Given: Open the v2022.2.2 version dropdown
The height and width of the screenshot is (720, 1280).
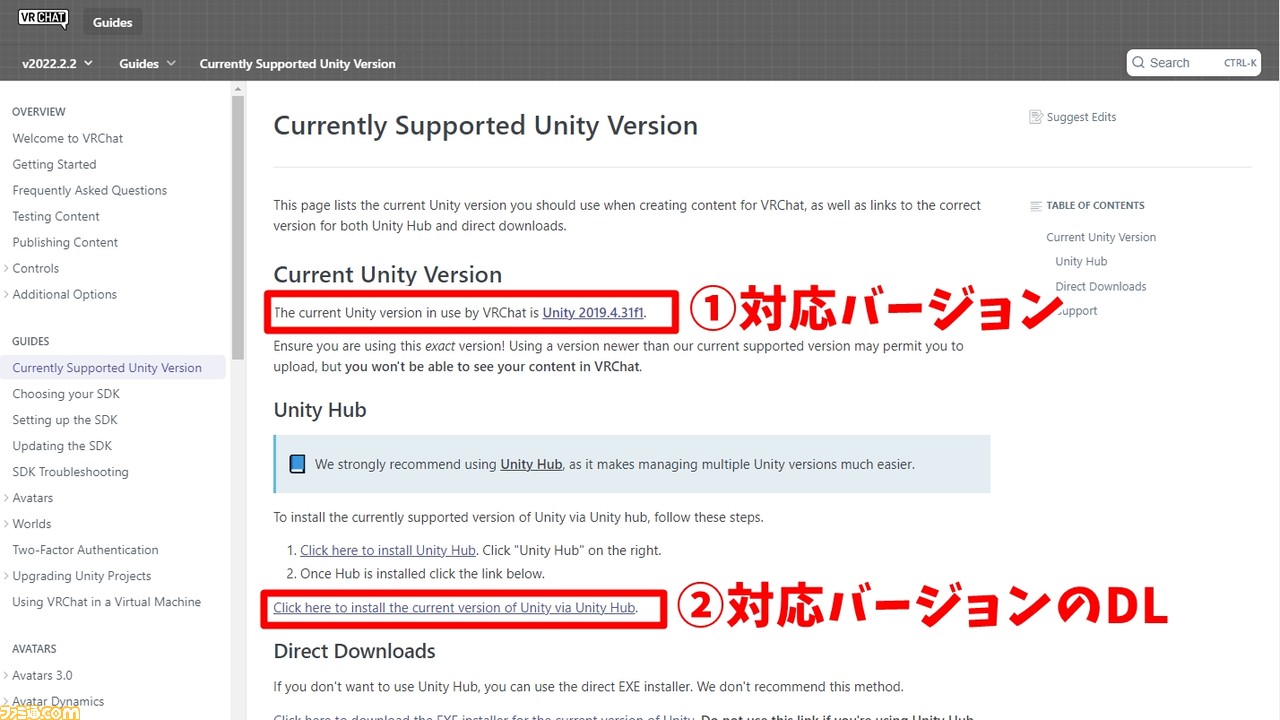Looking at the screenshot, I should [x=58, y=64].
